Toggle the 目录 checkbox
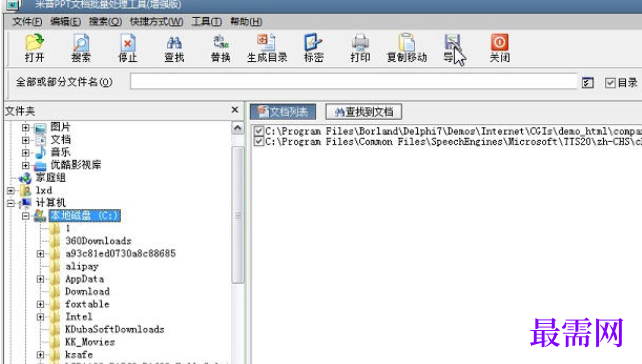 pyautogui.click(x=610, y=83)
